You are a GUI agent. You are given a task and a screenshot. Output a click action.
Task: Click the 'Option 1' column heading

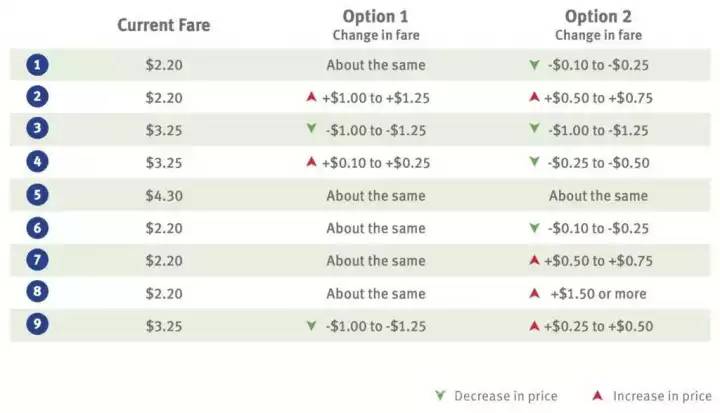pyautogui.click(x=375, y=17)
